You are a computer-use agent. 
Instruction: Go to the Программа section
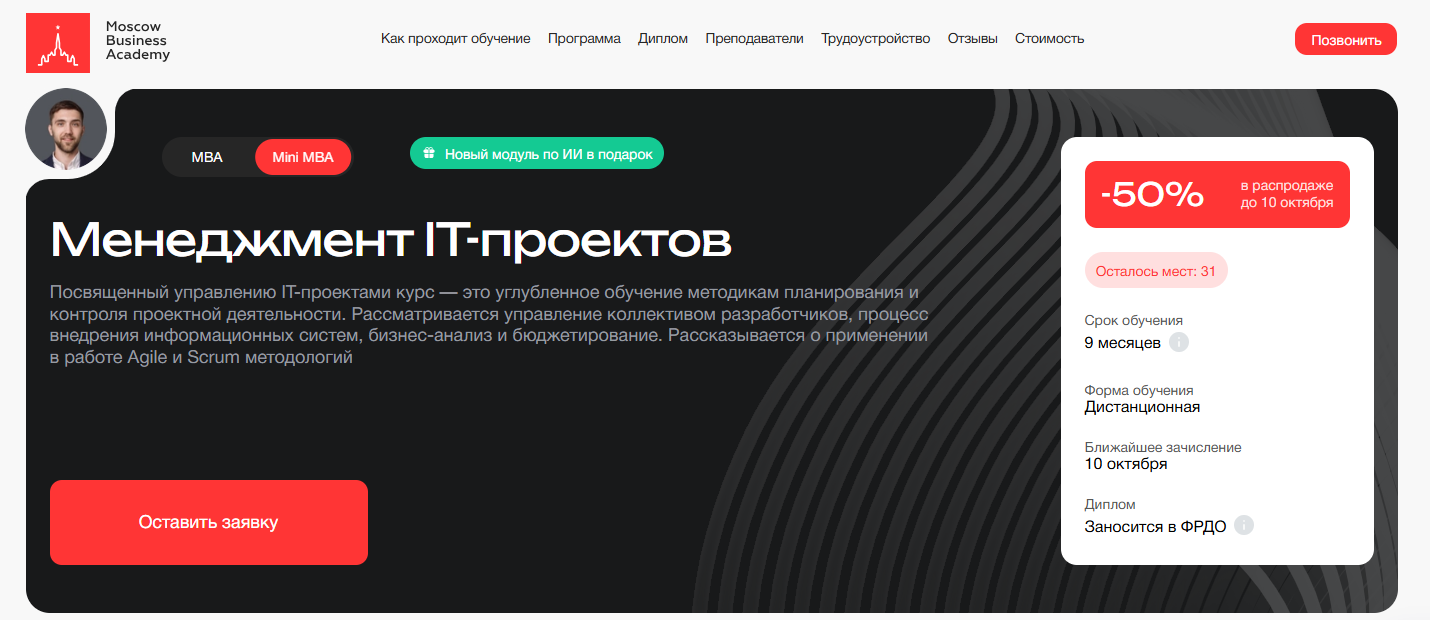pyautogui.click(x=584, y=39)
